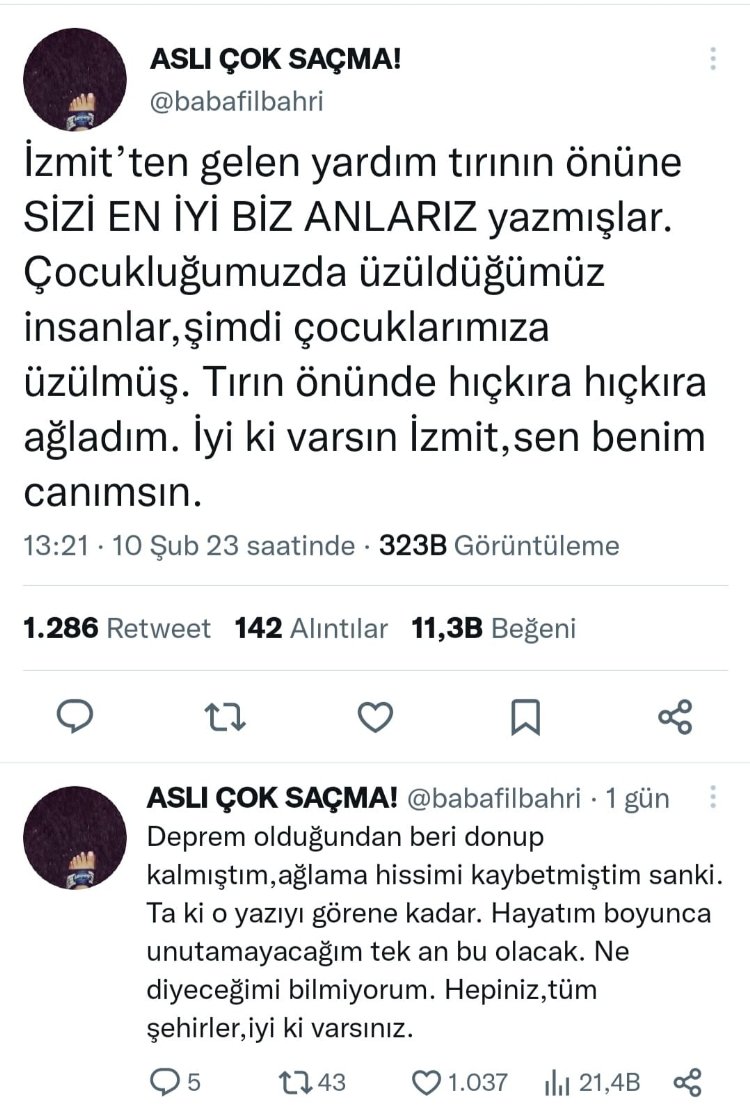Open ASLI ÇOK SAÇMA! name on reply tweet
Screen dimensions: 750x1110
[x=272, y=798]
